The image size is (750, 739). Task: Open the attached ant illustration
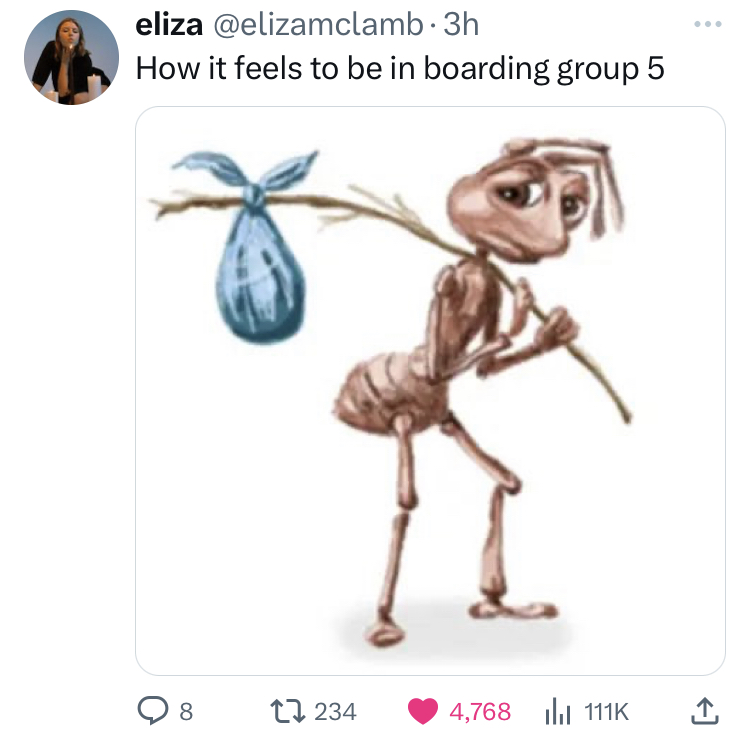(x=430, y=391)
